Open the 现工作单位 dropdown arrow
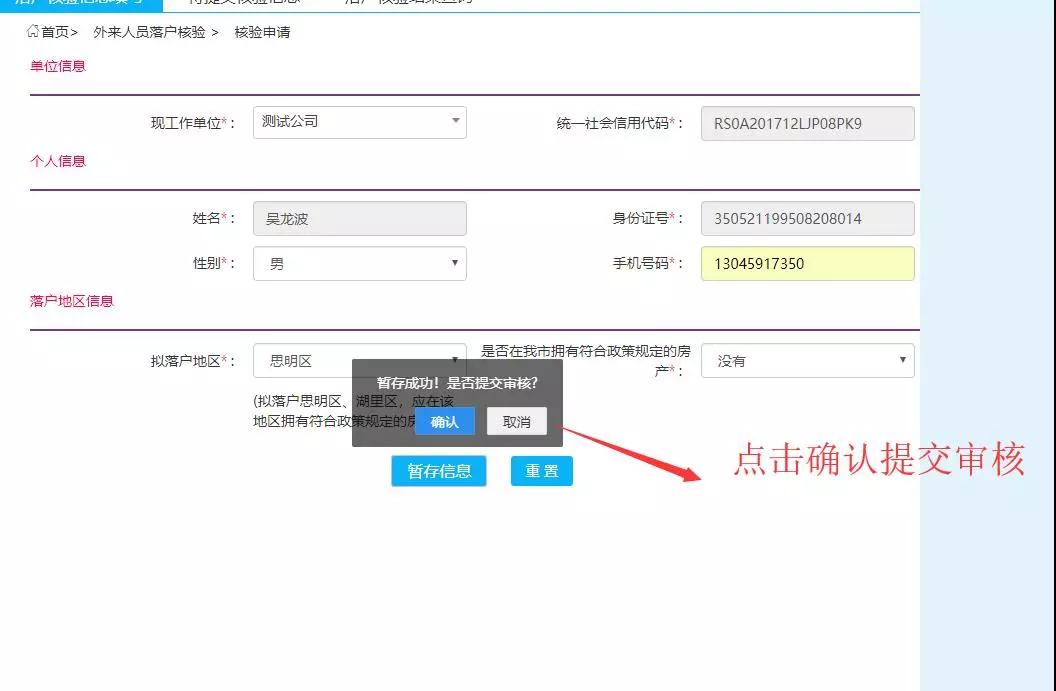The image size is (1056, 691). pyautogui.click(x=456, y=122)
